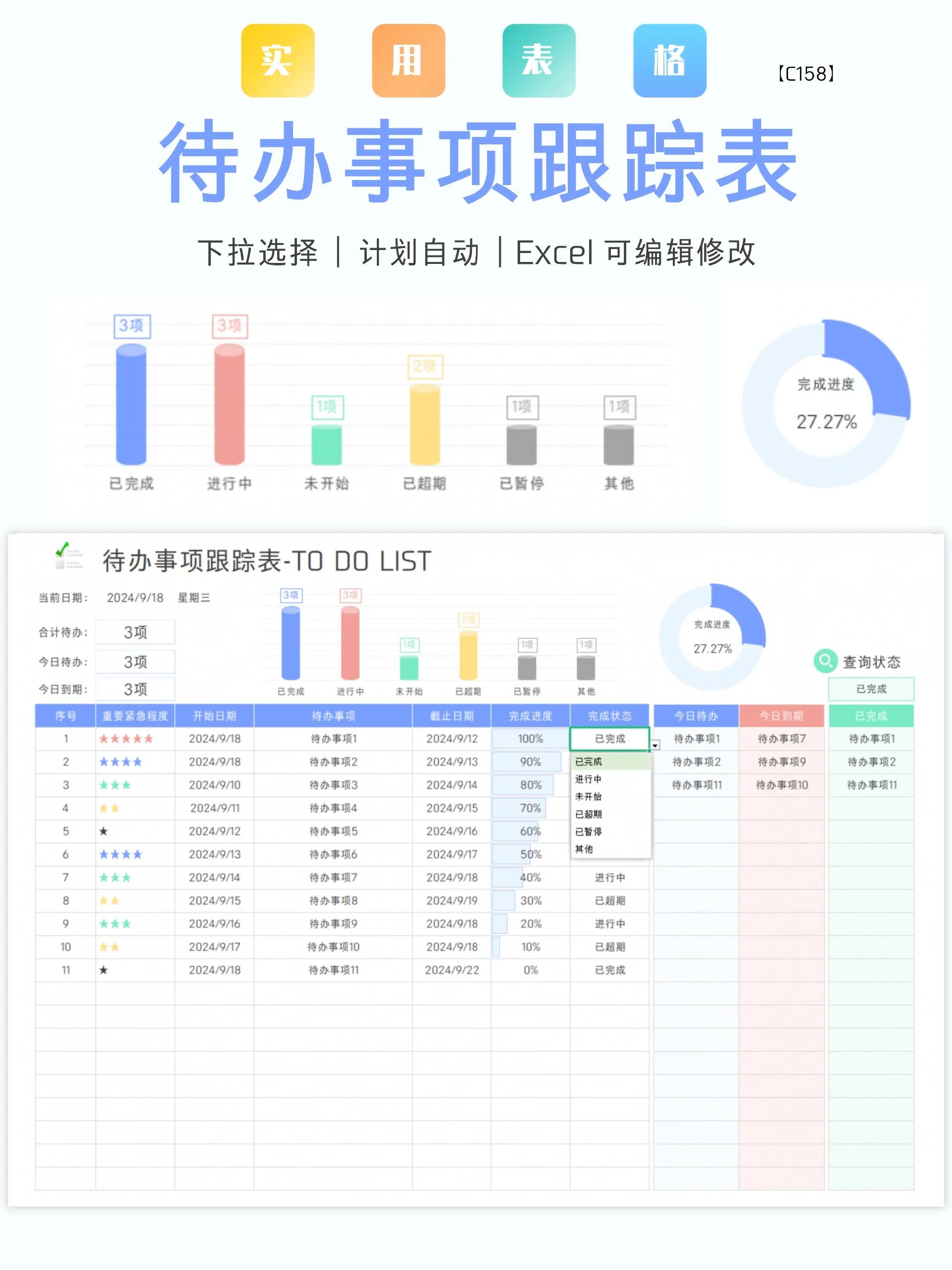Image resolution: width=952 pixels, height=1270 pixels.
Task: Select 未开始 from the status dropdown list
Action: 610,796
